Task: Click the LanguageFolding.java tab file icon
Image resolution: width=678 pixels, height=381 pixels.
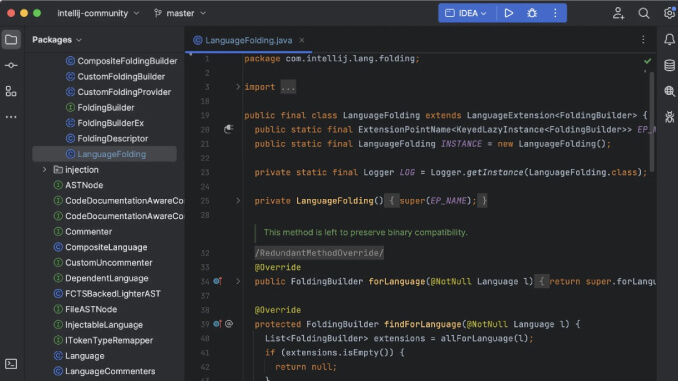Action: coord(198,40)
